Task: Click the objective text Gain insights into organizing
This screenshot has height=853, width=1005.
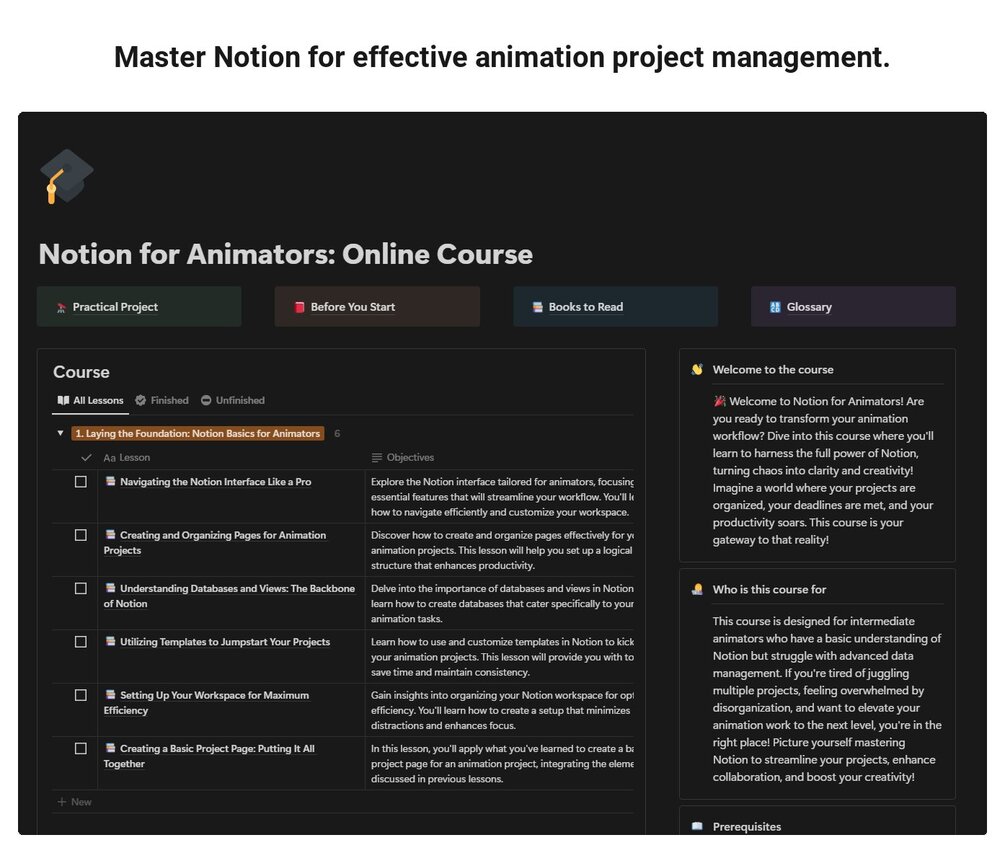Action: [x=502, y=710]
